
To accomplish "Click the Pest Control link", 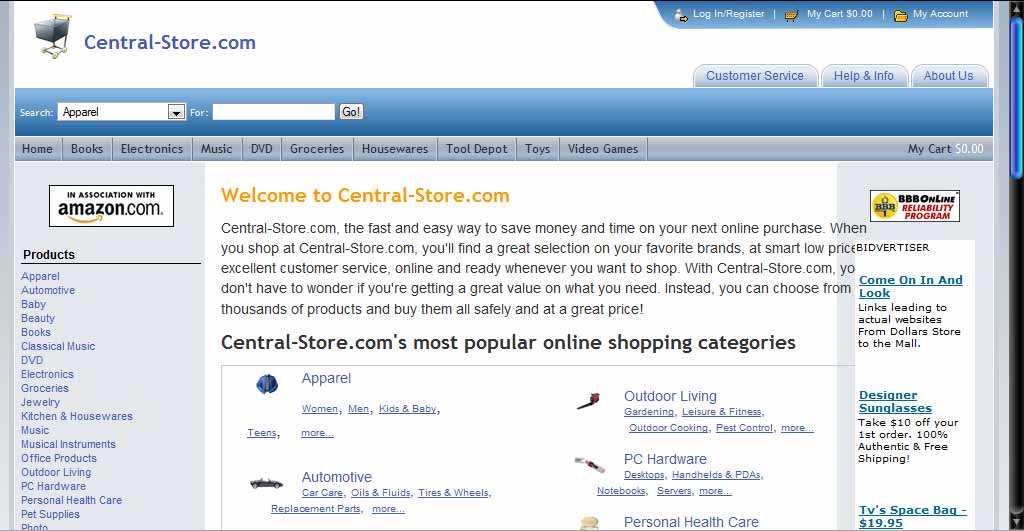I will click(x=744, y=428).
